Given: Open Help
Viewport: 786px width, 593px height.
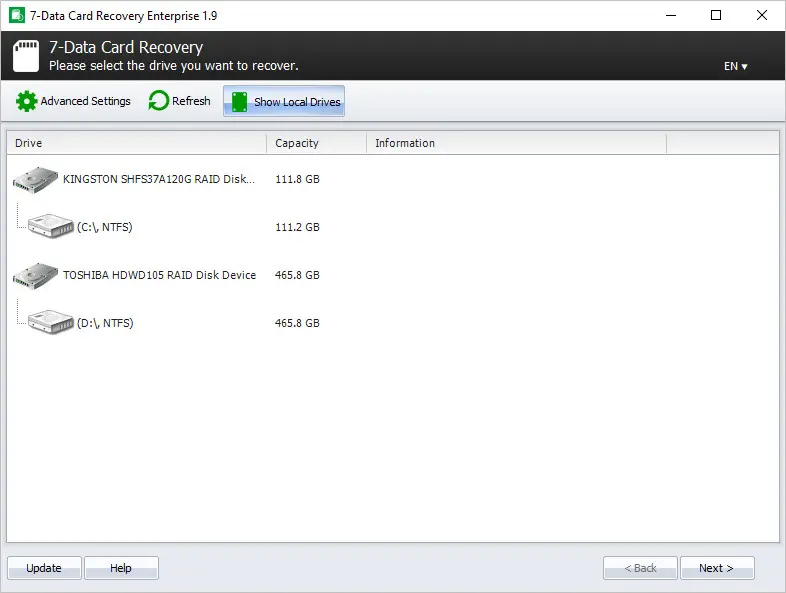Looking at the screenshot, I should 121,568.
